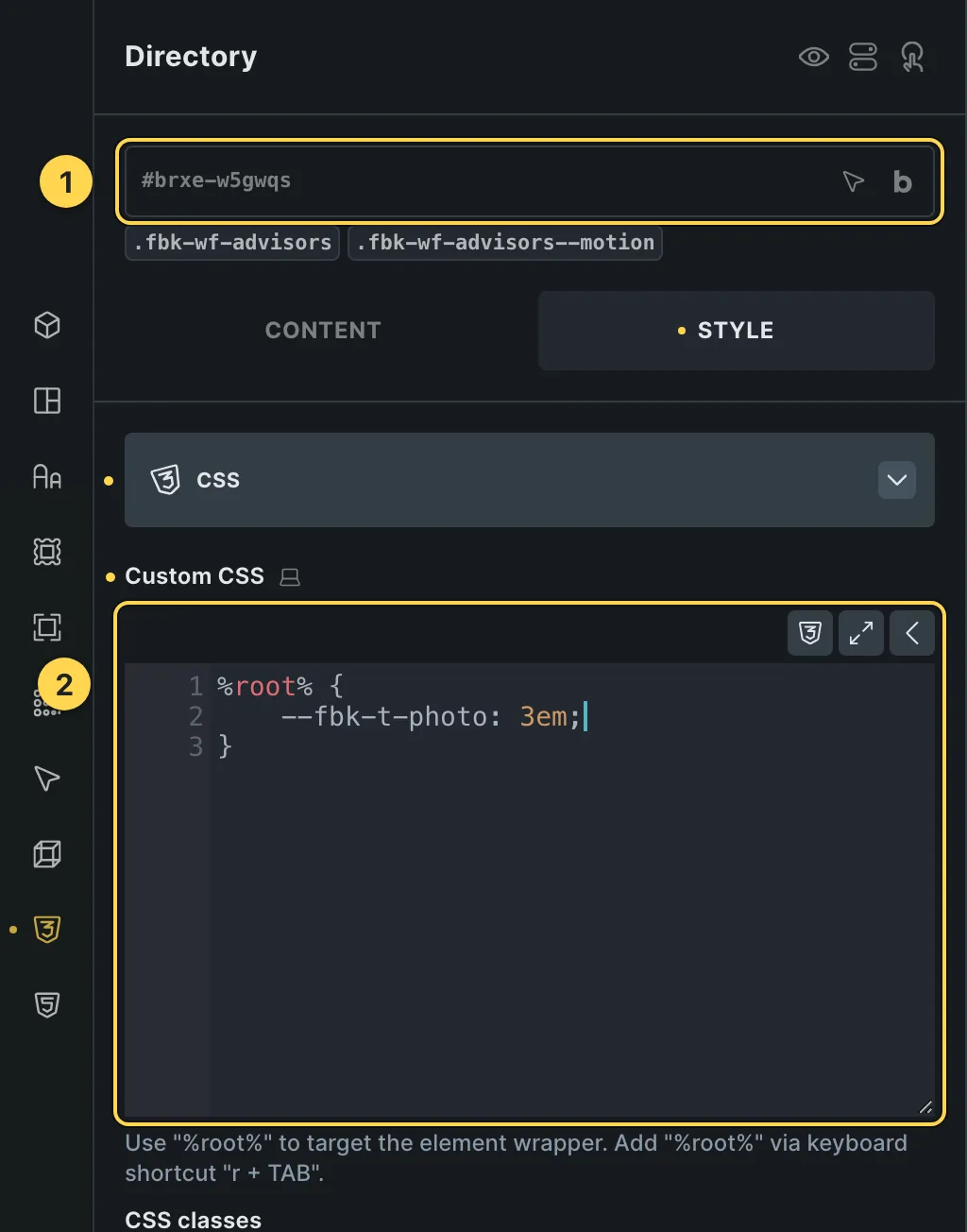The image size is (967, 1232).
Task: Open the yellow CSS3 icon in sidebar
Action: [47, 930]
